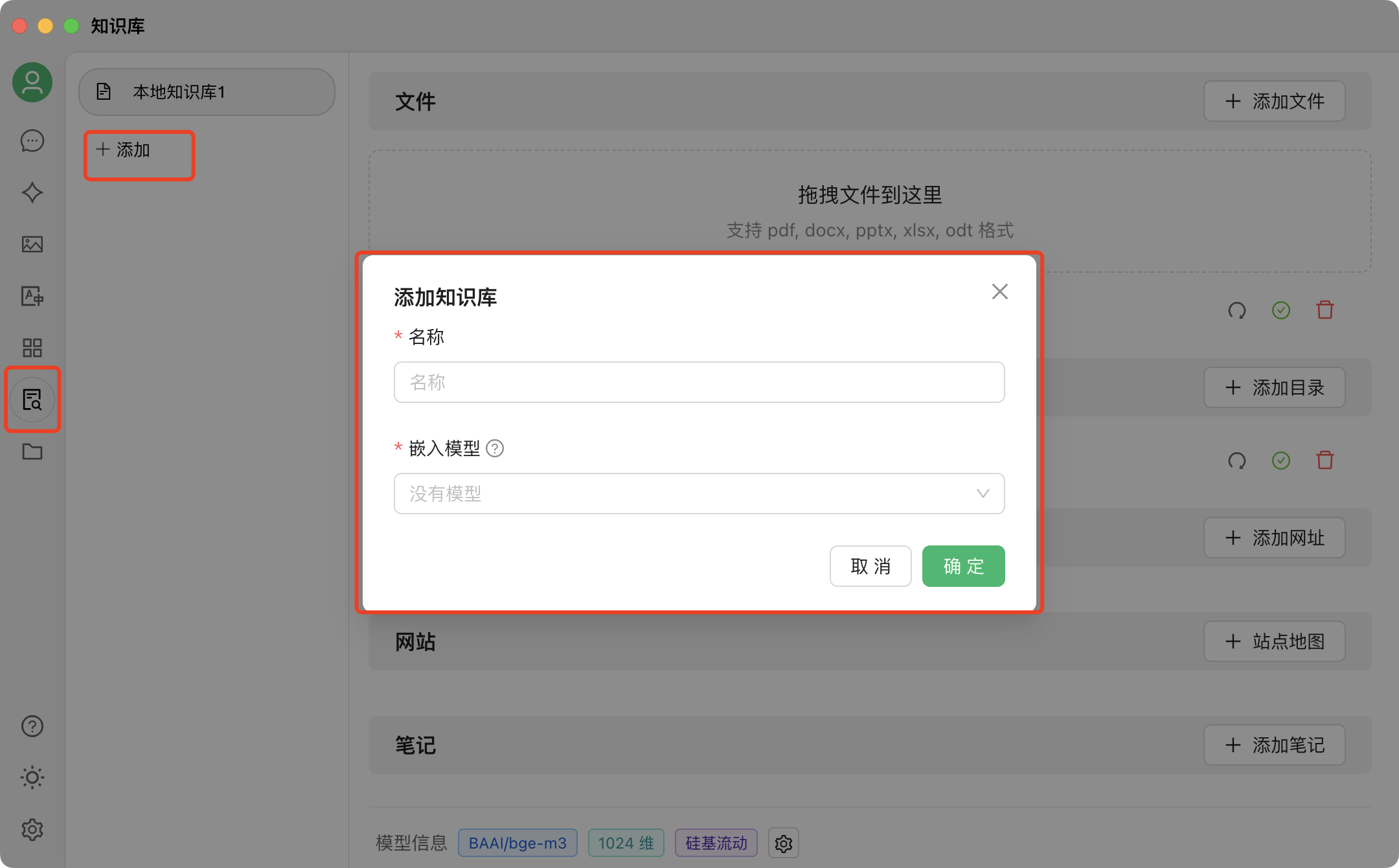Close the 添加知识库 dialog

pyautogui.click(x=999, y=291)
